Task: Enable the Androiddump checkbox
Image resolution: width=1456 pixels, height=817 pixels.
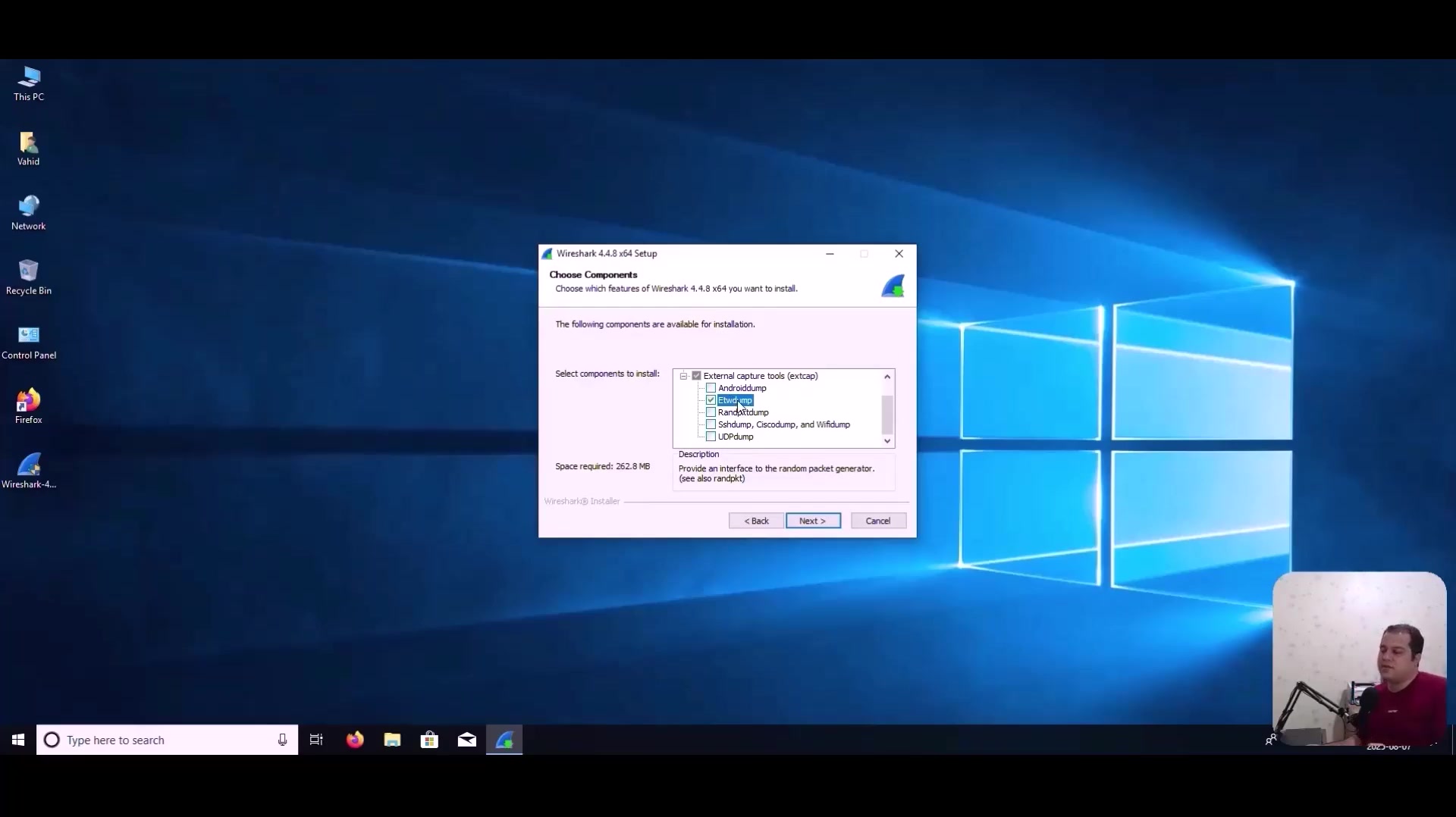Action: [x=711, y=388]
